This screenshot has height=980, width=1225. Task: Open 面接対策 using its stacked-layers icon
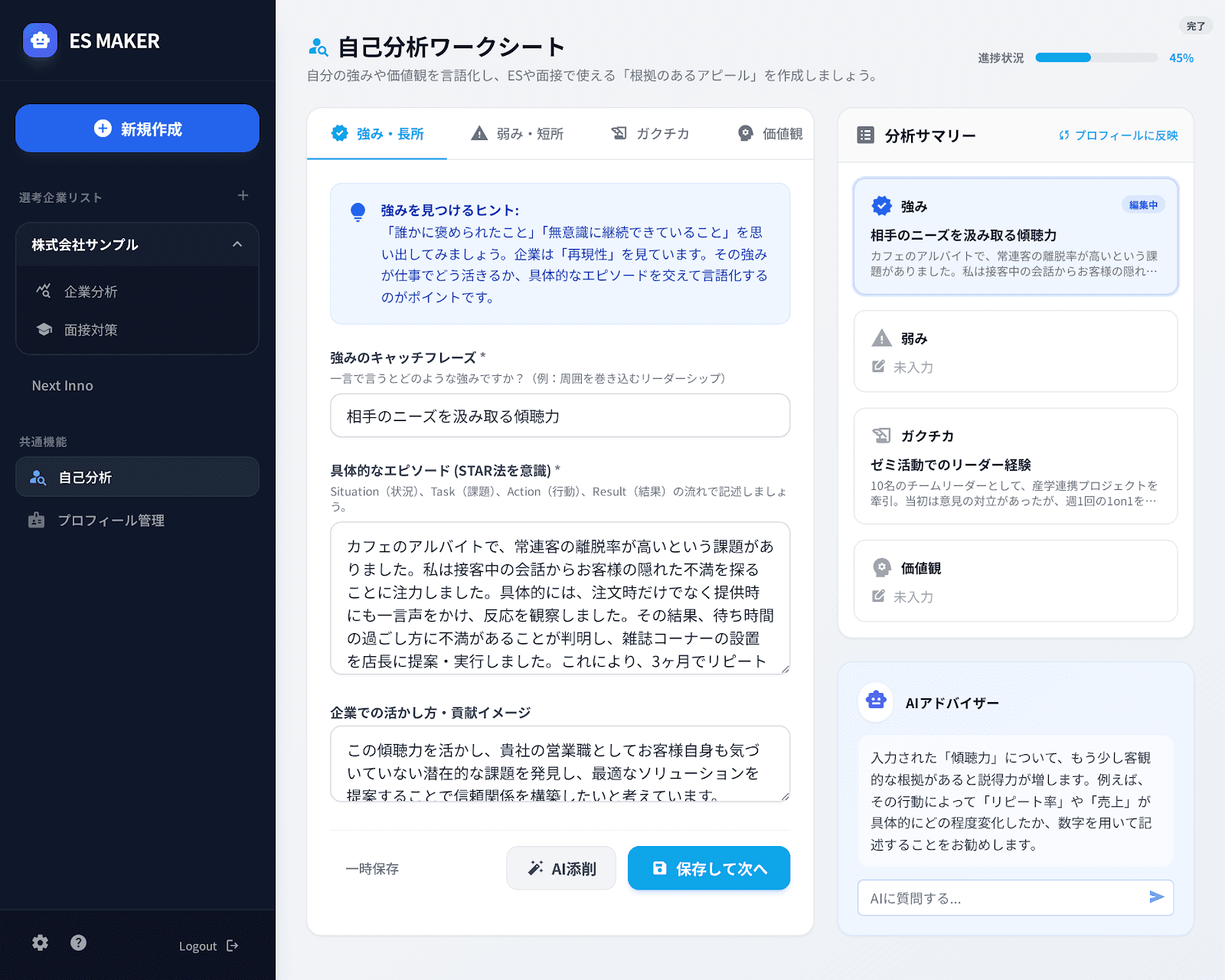click(44, 329)
